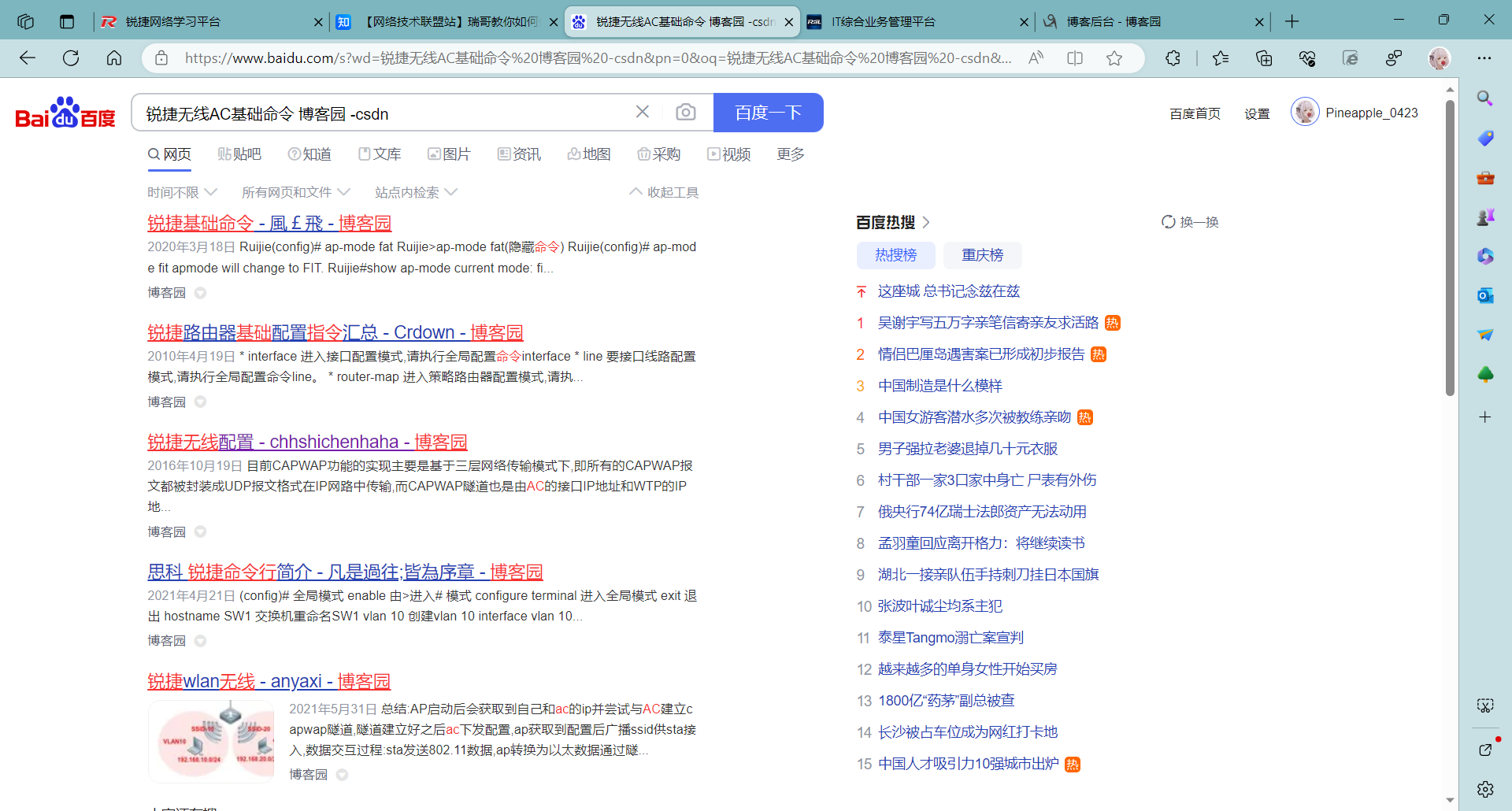Image resolution: width=1512 pixels, height=811 pixels.
Task: Open a new browser tab
Action: 1292,21
